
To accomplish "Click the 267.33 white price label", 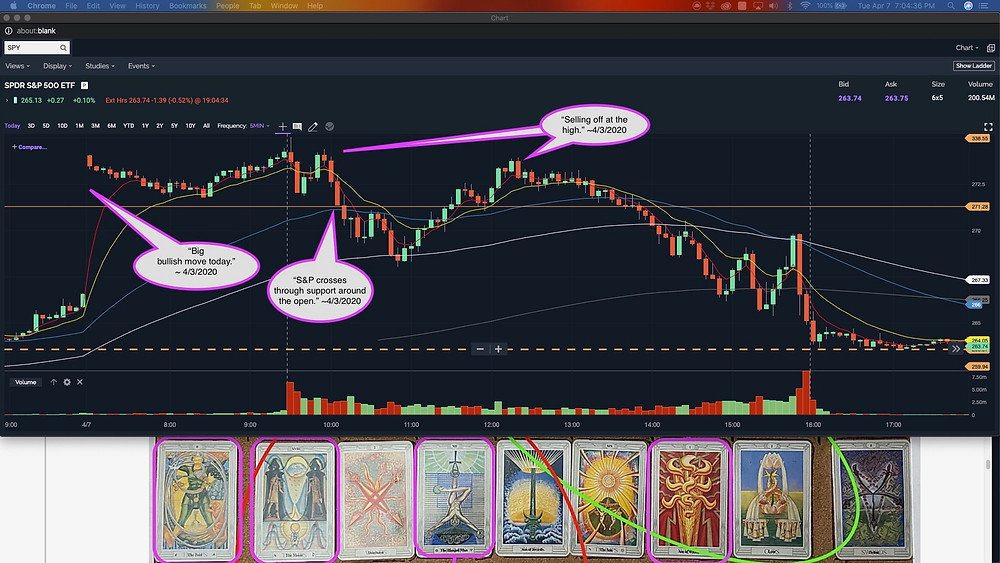I will coord(979,280).
